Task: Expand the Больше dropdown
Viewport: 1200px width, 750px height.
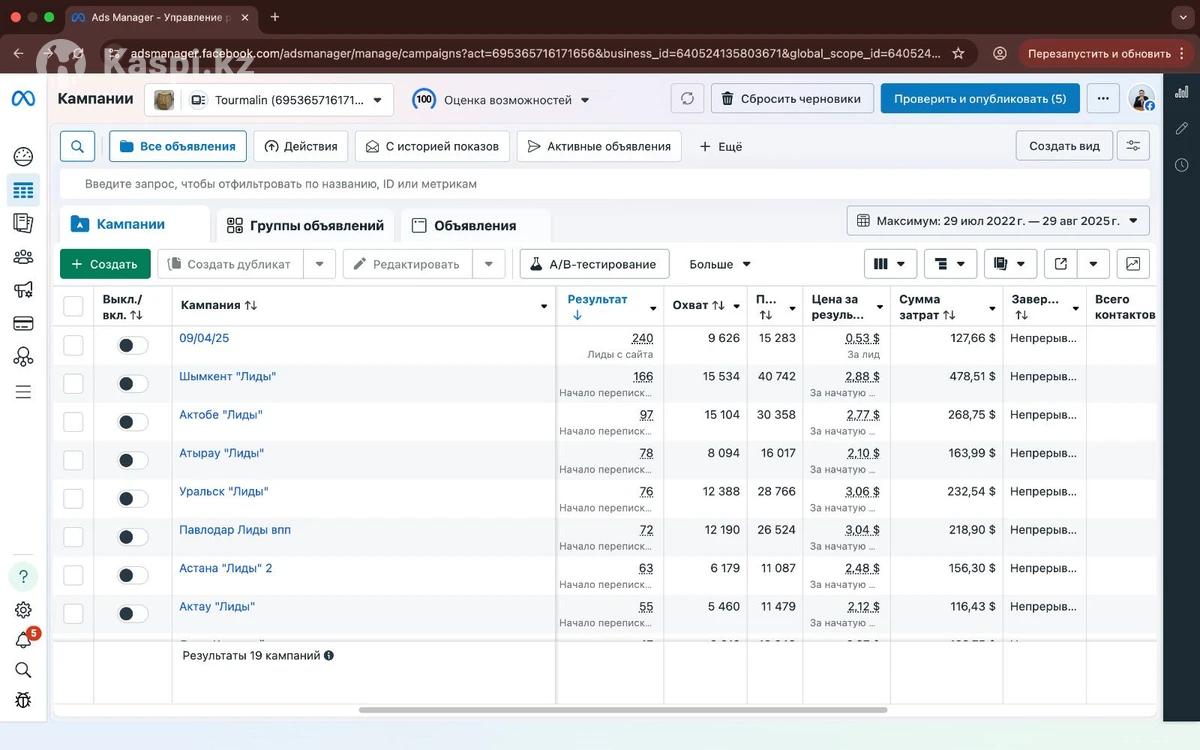Action: point(720,264)
